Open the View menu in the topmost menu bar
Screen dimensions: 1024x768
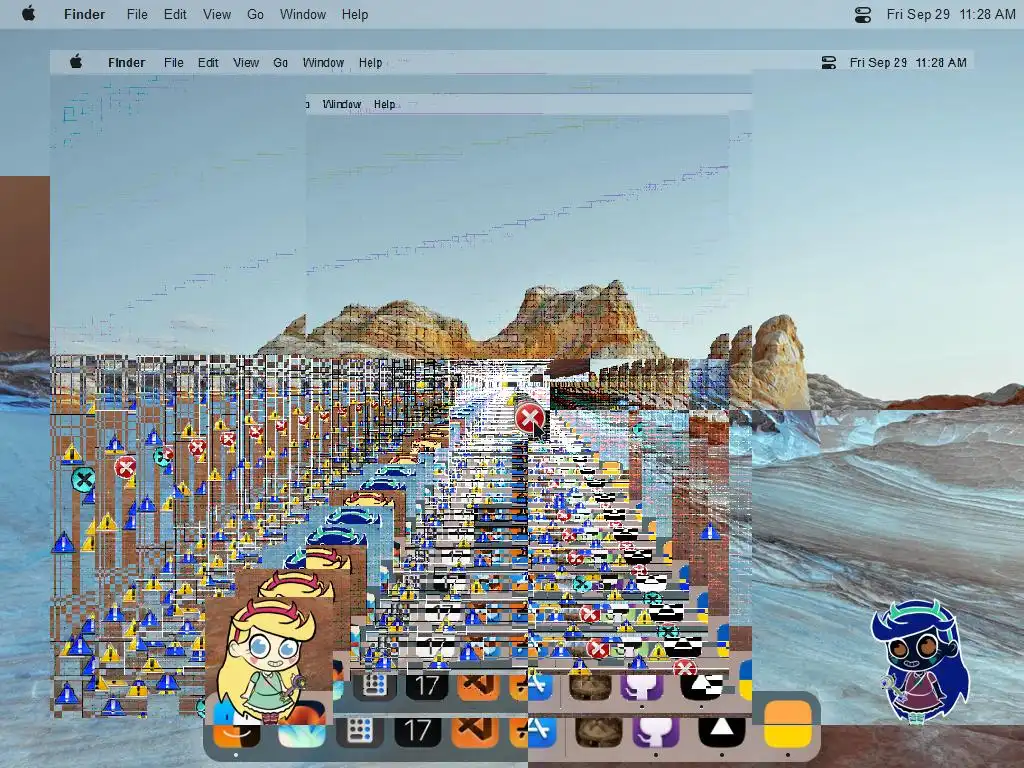217,14
